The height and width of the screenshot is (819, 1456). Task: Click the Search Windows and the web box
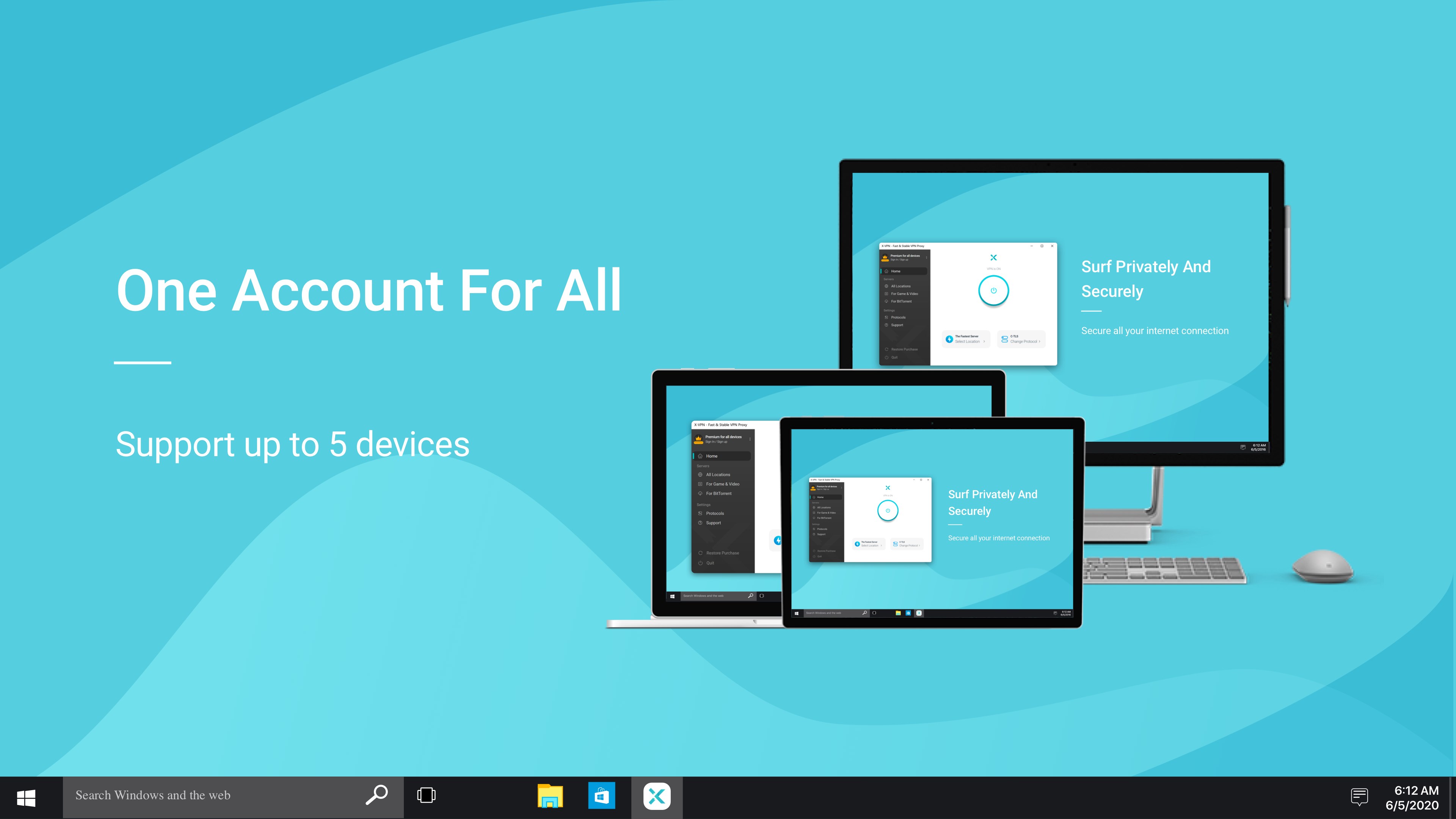click(215, 795)
